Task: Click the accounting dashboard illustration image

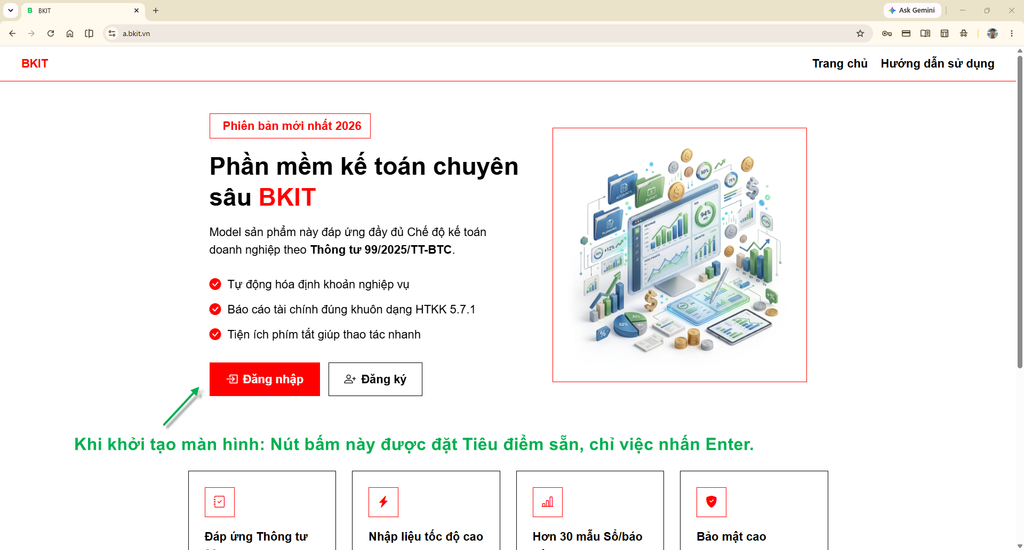Action: pyautogui.click(x=679, y=255)
